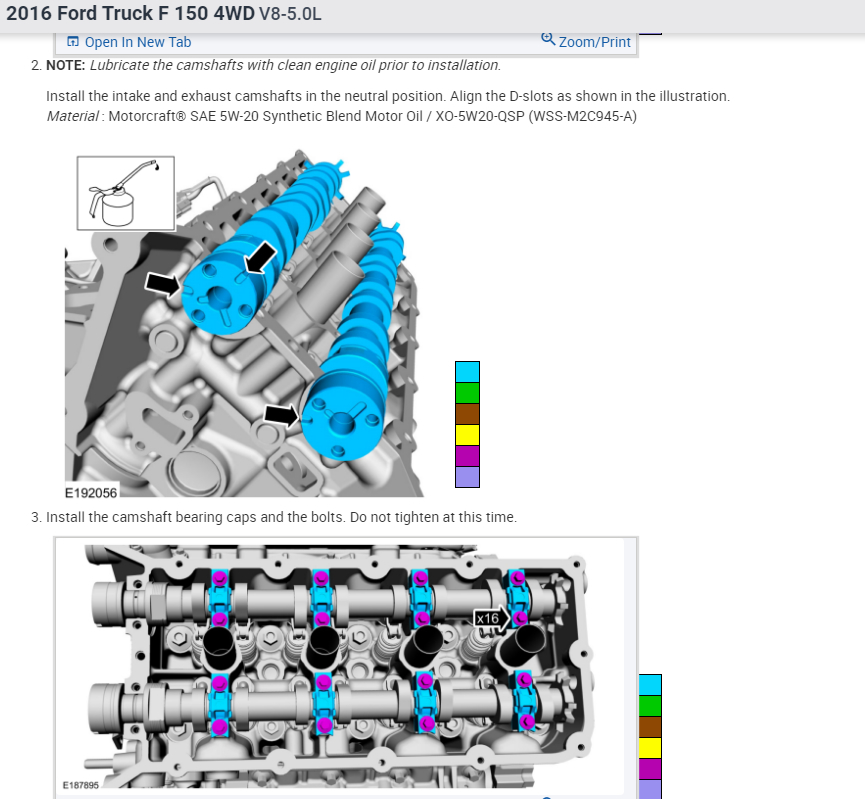Click the brown swatch beside bearing caps illustration
Image resolution: width=865 pixels, height=799 pixels.
point(650,727)
